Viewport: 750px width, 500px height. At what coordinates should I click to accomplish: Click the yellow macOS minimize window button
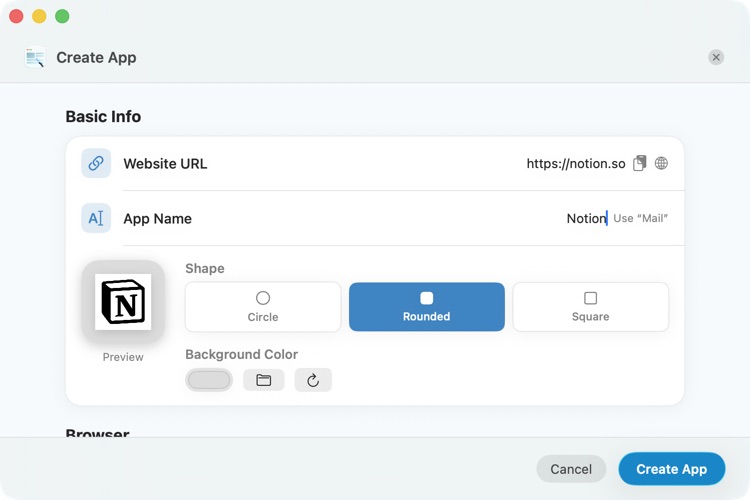tap(39, 16)
